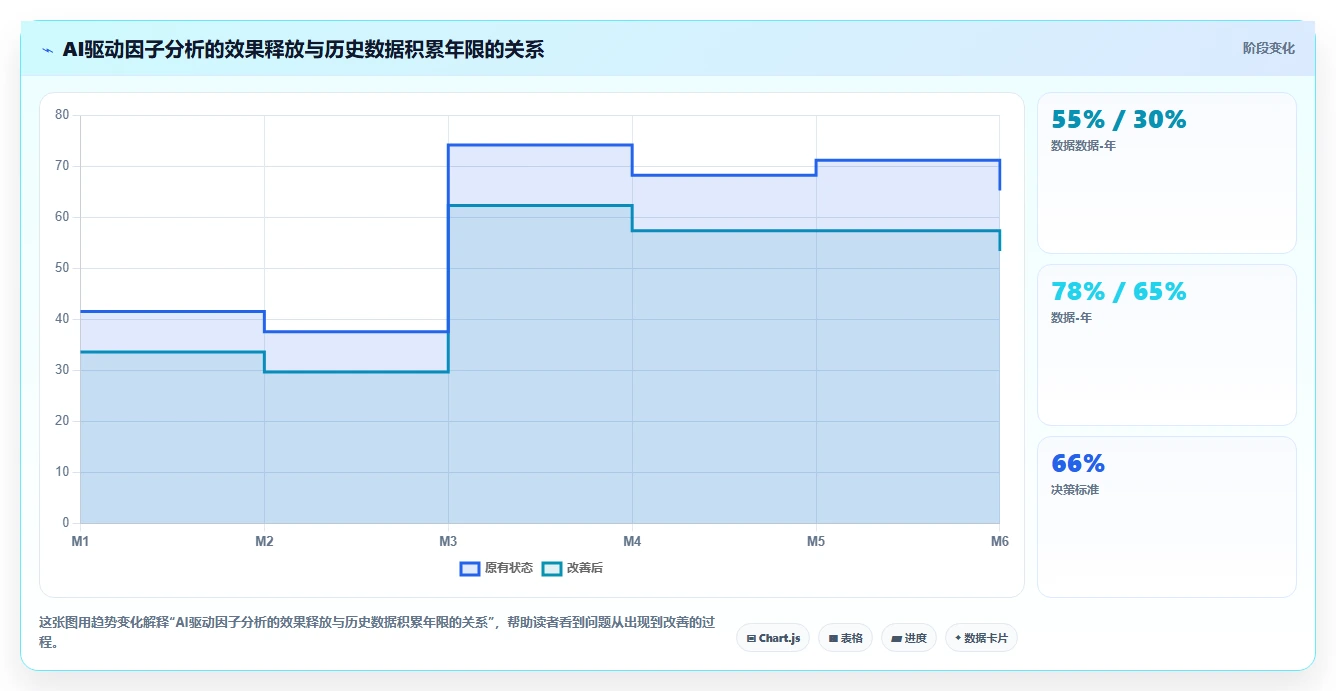This screenshot has width=1336, height=691.
Task: Click the chart title AI驱动因子分析
Action: tap(303, 50)
